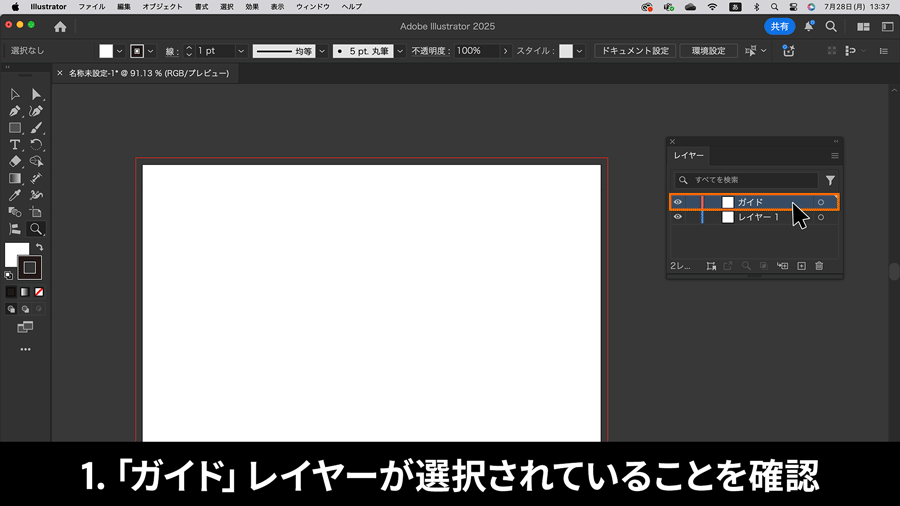Collapse the Layers panel with double arrows
This screenshot has width=900, height=506.
[x=836, y=141]
